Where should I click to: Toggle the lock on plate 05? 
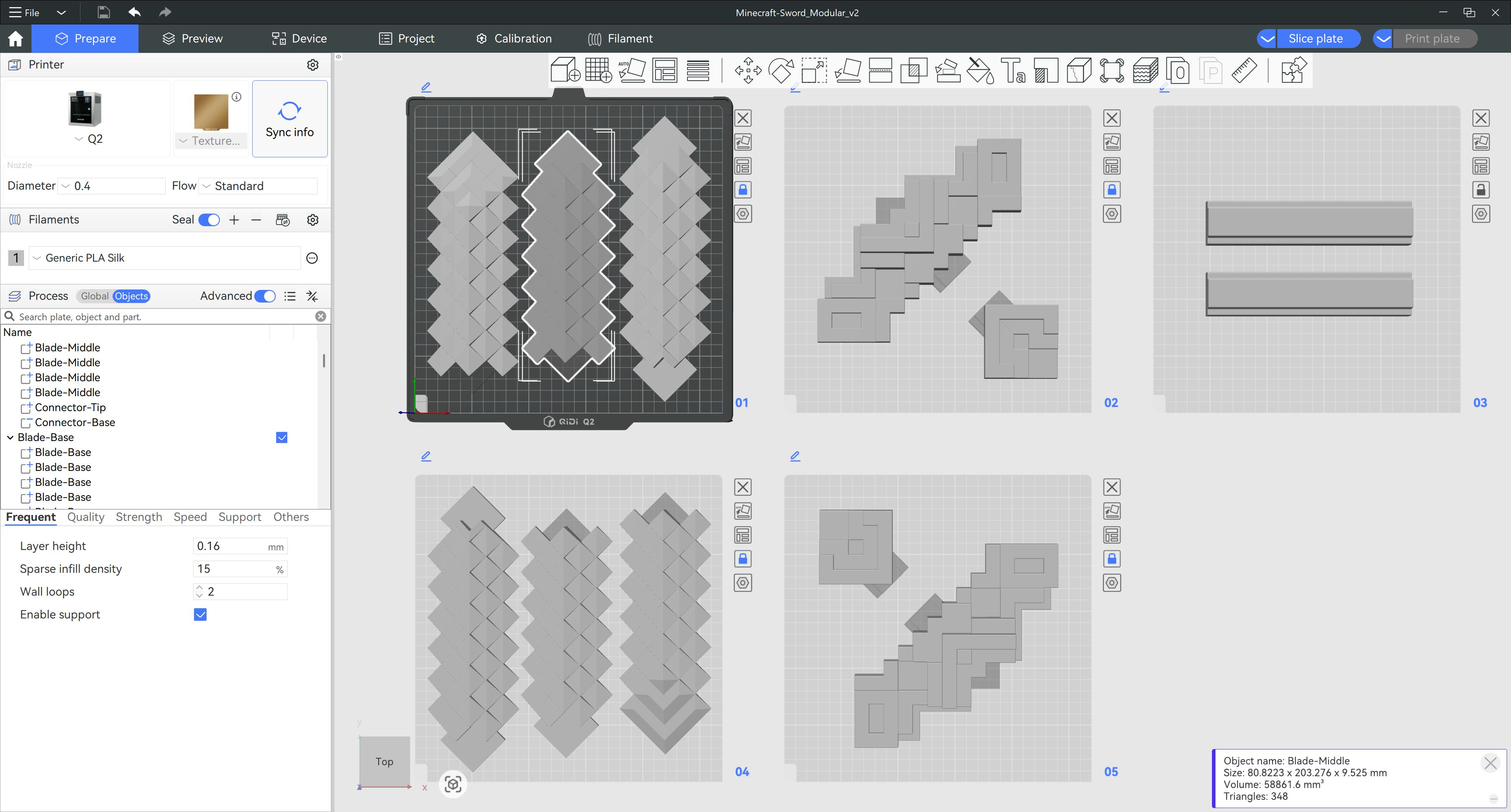coord(1112,559)
